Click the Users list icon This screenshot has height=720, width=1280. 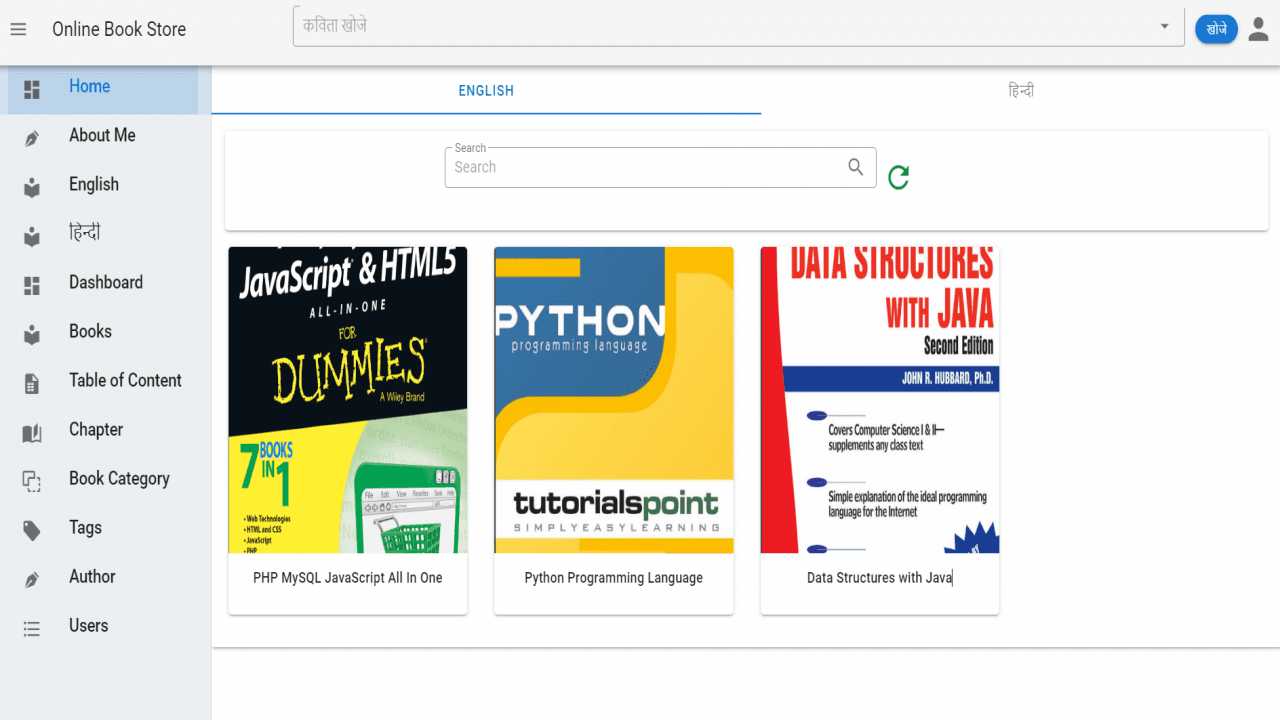[x=32, y=628]
